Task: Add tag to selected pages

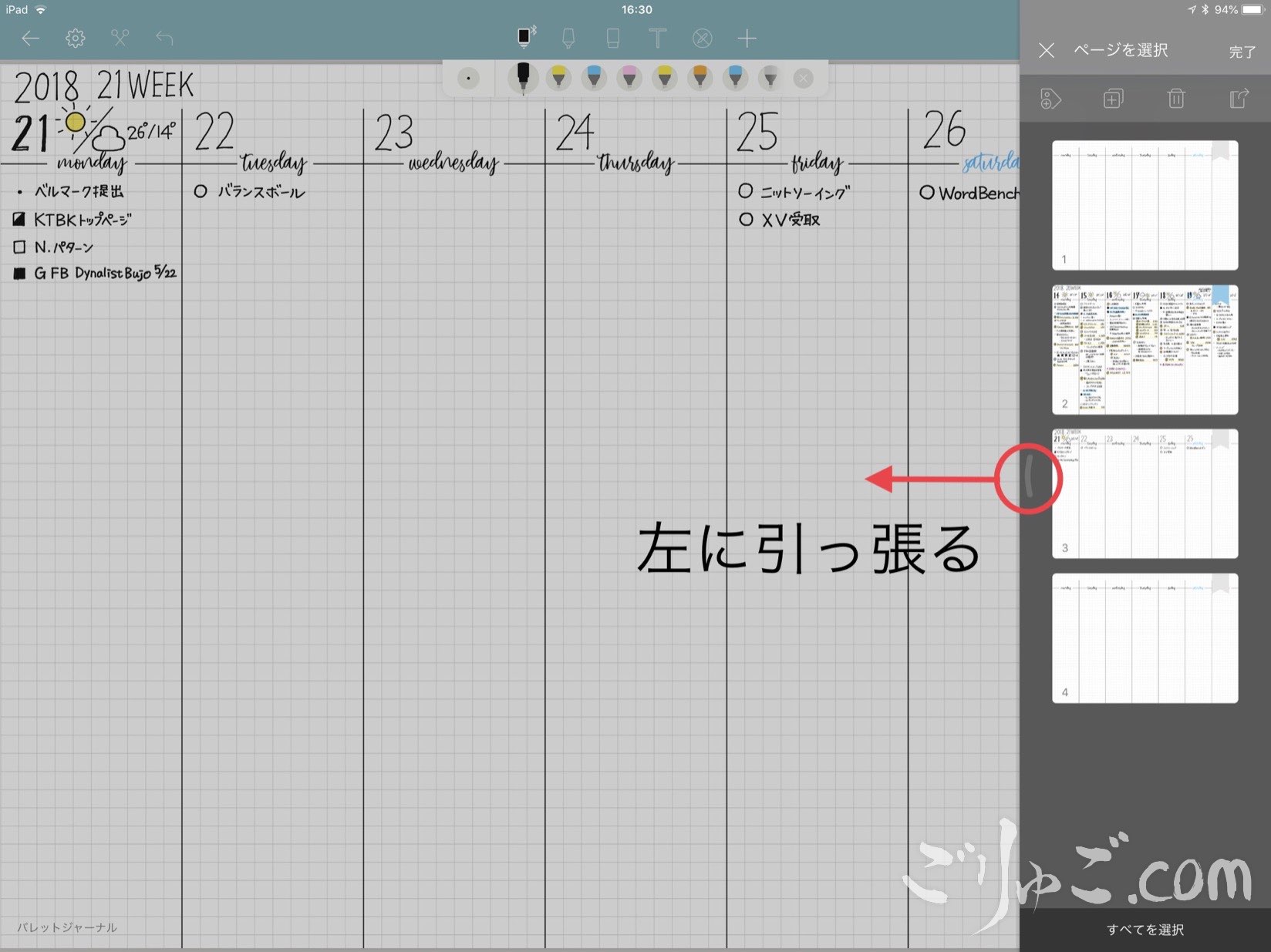Action: pyautogui.click(x=1050, y=99)
